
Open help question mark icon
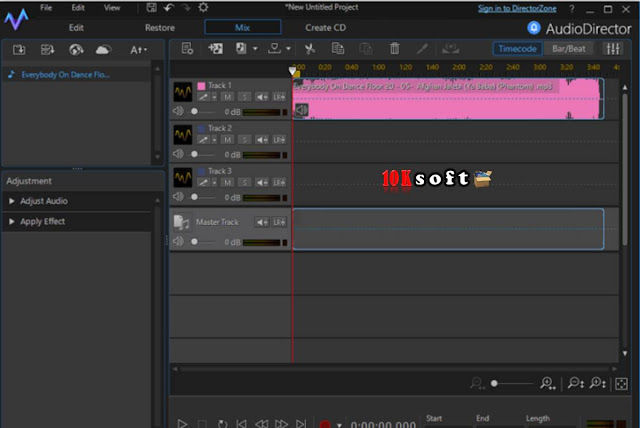point(572,9)
